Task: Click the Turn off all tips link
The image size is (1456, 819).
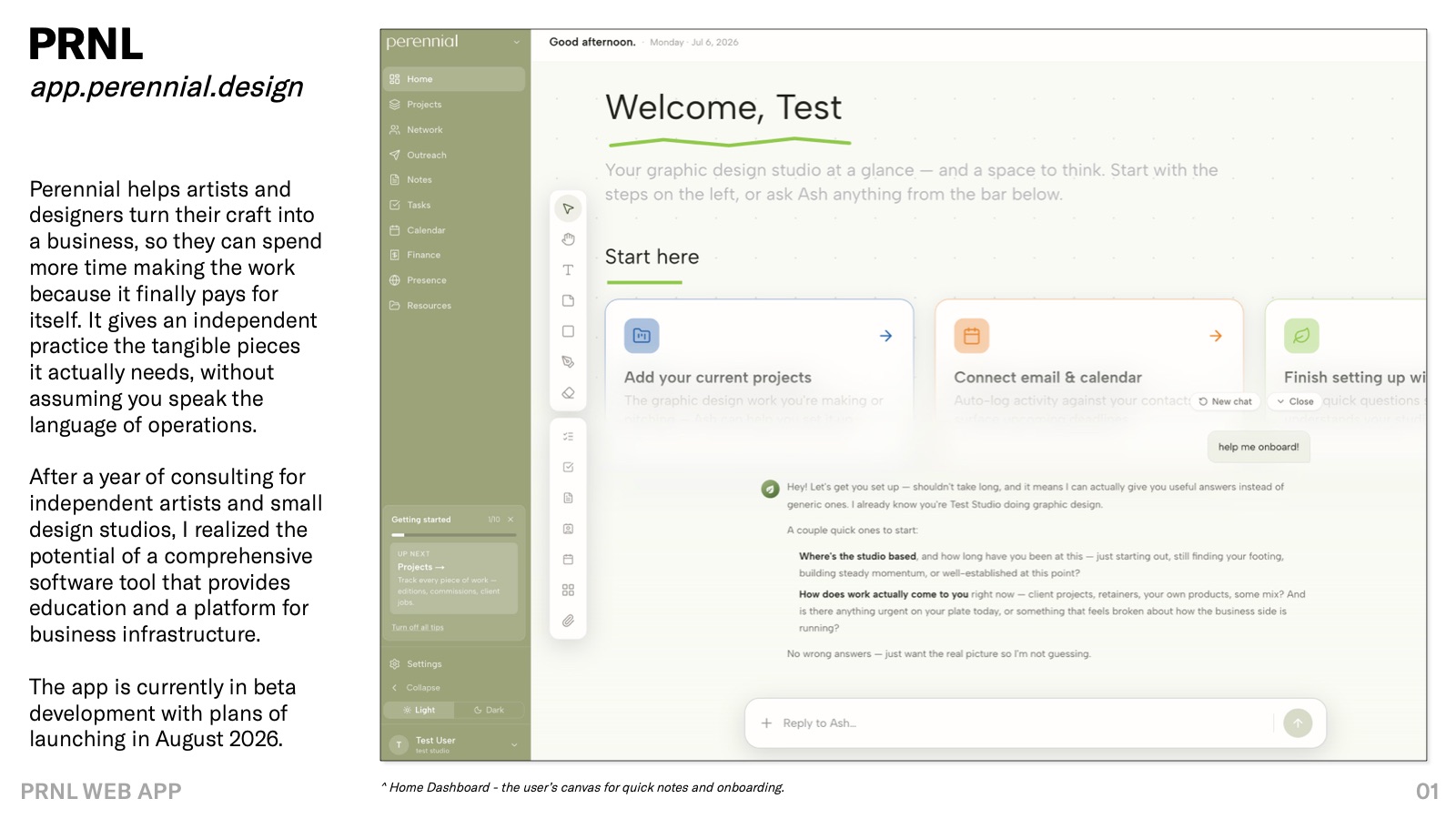Action: (x=418, y=628)
